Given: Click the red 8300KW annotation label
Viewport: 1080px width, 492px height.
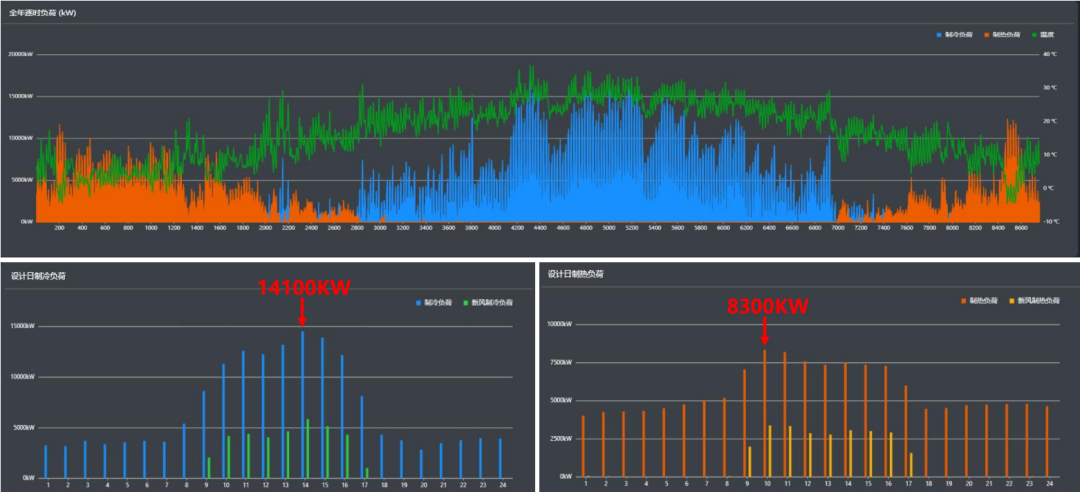Looking at the screenshot, I should tap(767, 306).
